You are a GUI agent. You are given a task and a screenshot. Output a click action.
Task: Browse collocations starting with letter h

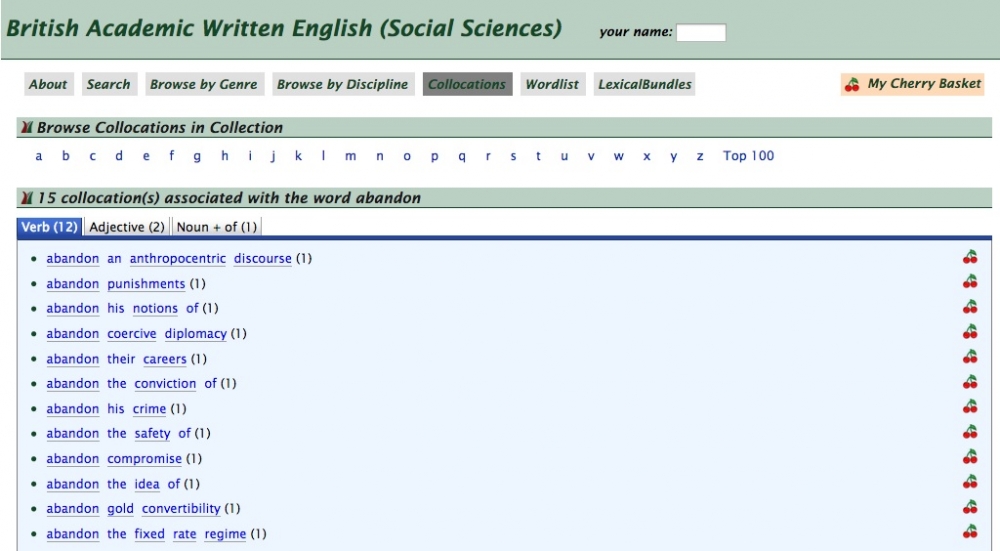pos(224,156)
